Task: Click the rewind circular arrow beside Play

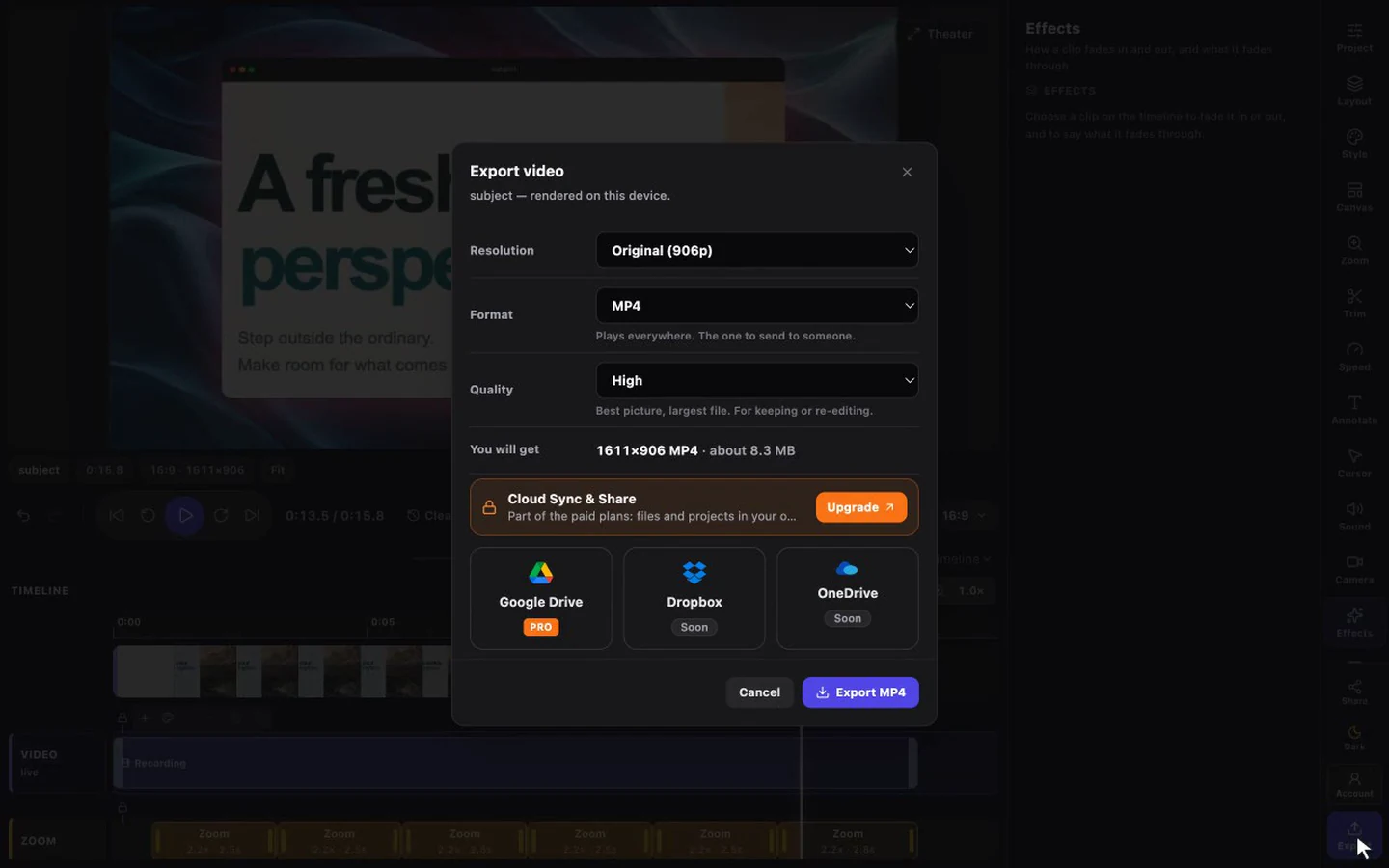Action: point(148,516)
